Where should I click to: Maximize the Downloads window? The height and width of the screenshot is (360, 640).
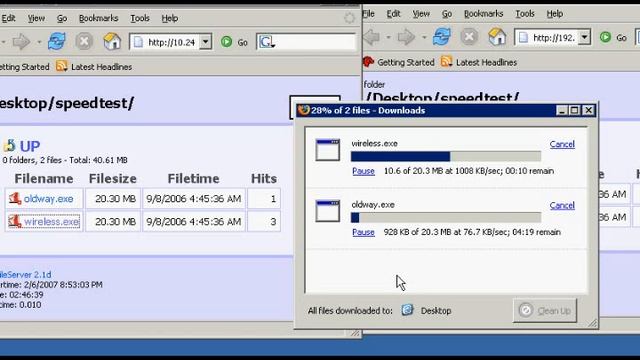pos(575,110)
